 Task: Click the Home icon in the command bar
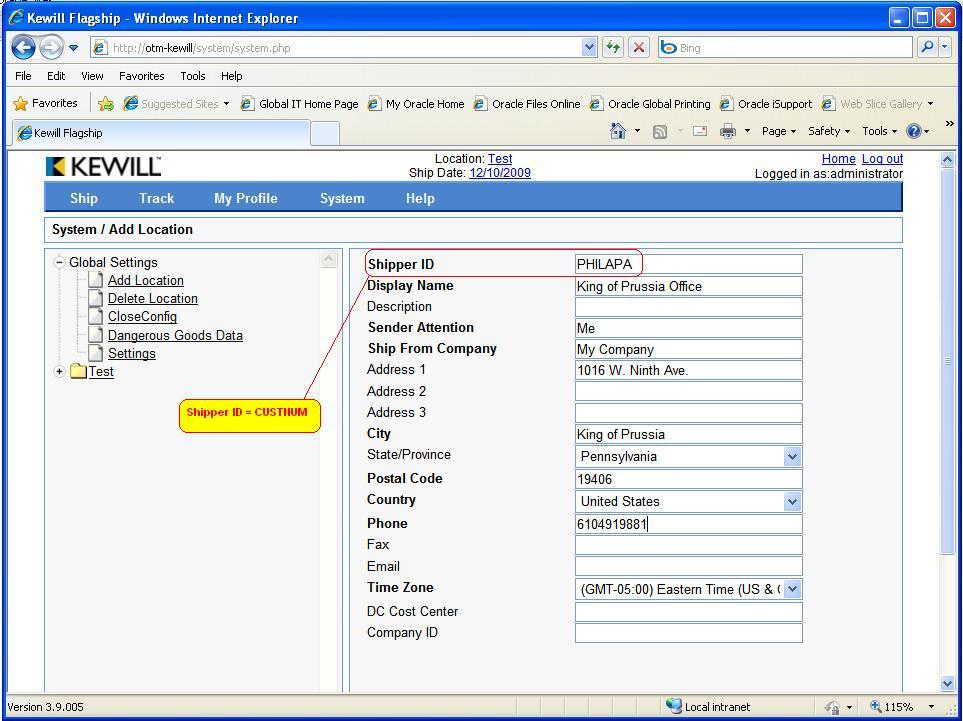617,131
